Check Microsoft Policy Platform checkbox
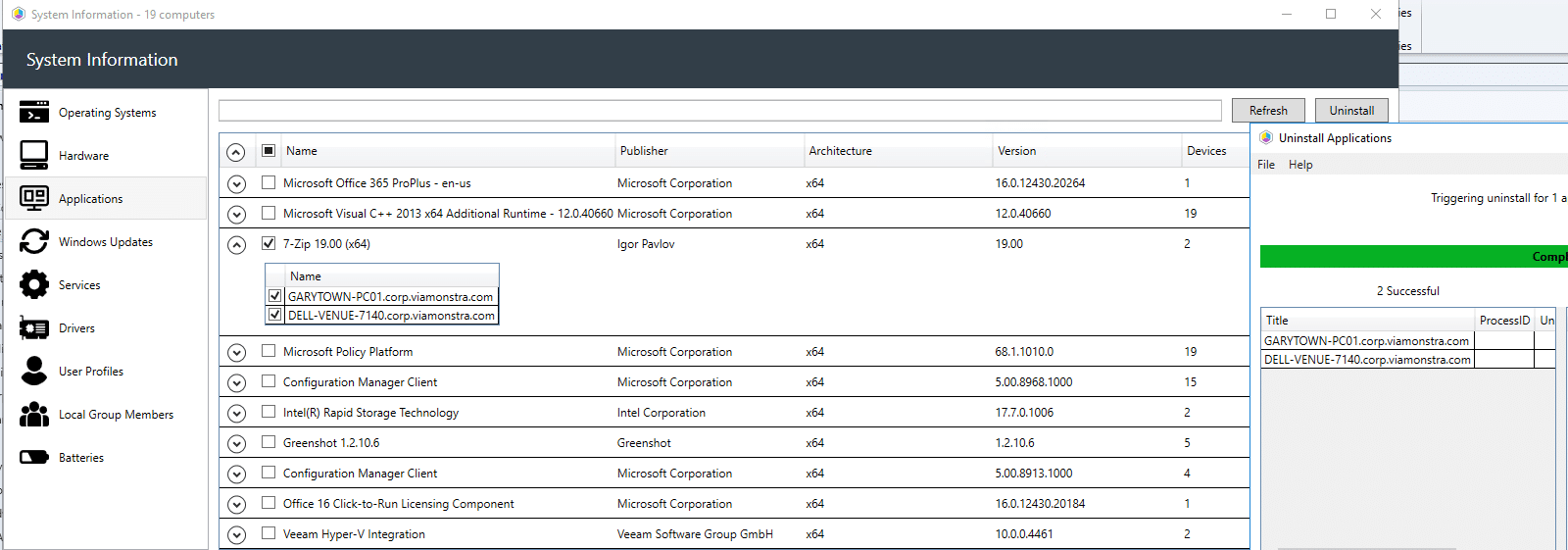Image resolution: width=1568 pixels, height=550 pixels. point(269,351)
